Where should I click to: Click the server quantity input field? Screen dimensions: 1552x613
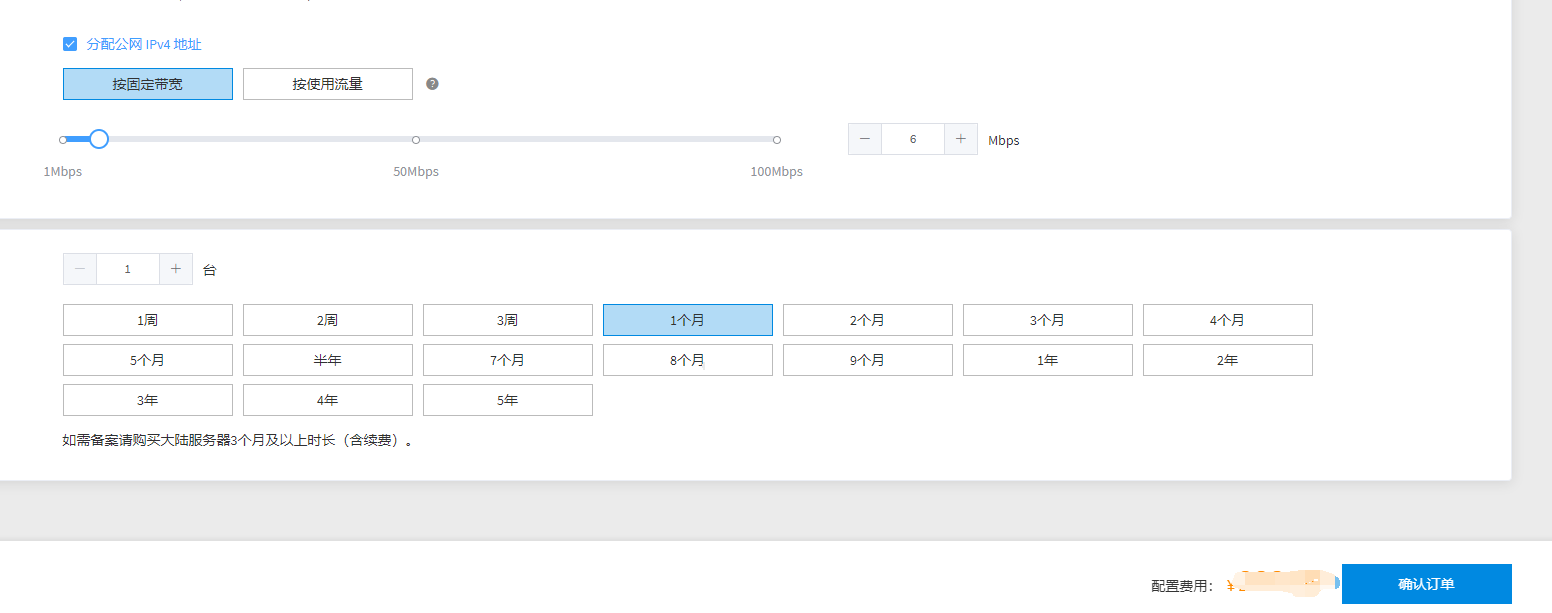pos(128,269)
